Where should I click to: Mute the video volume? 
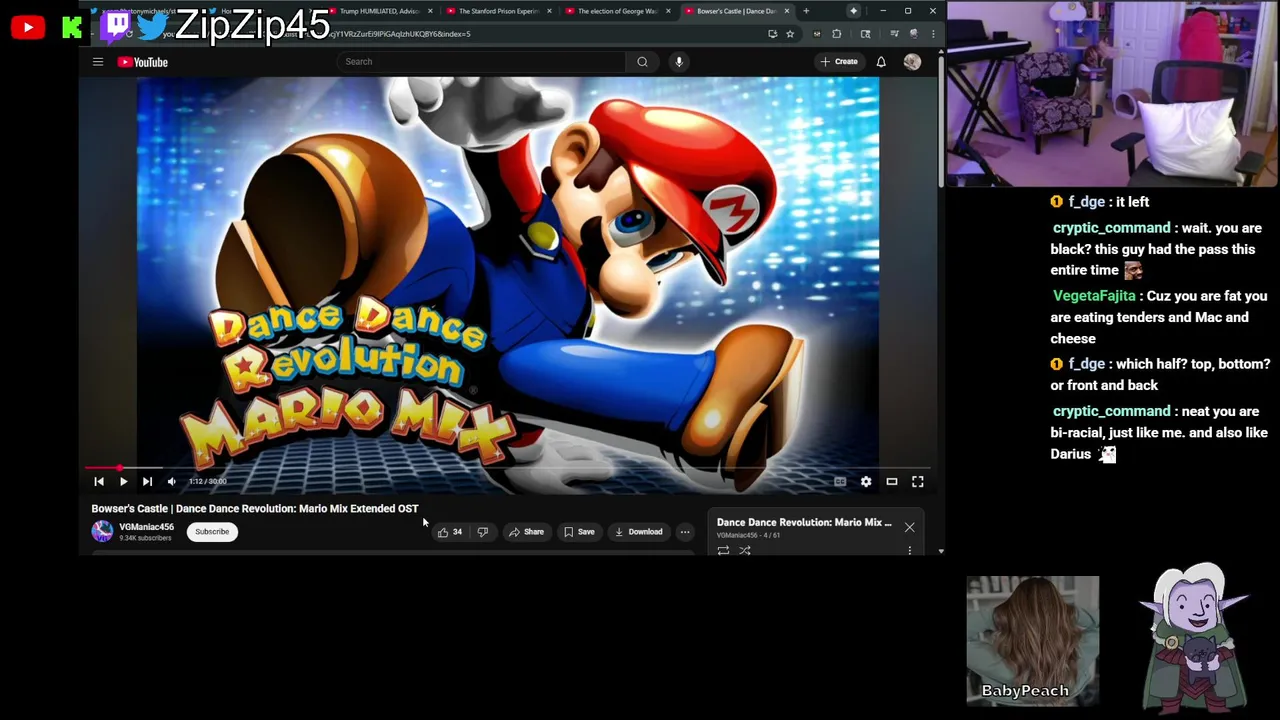[x=172, y=482]
